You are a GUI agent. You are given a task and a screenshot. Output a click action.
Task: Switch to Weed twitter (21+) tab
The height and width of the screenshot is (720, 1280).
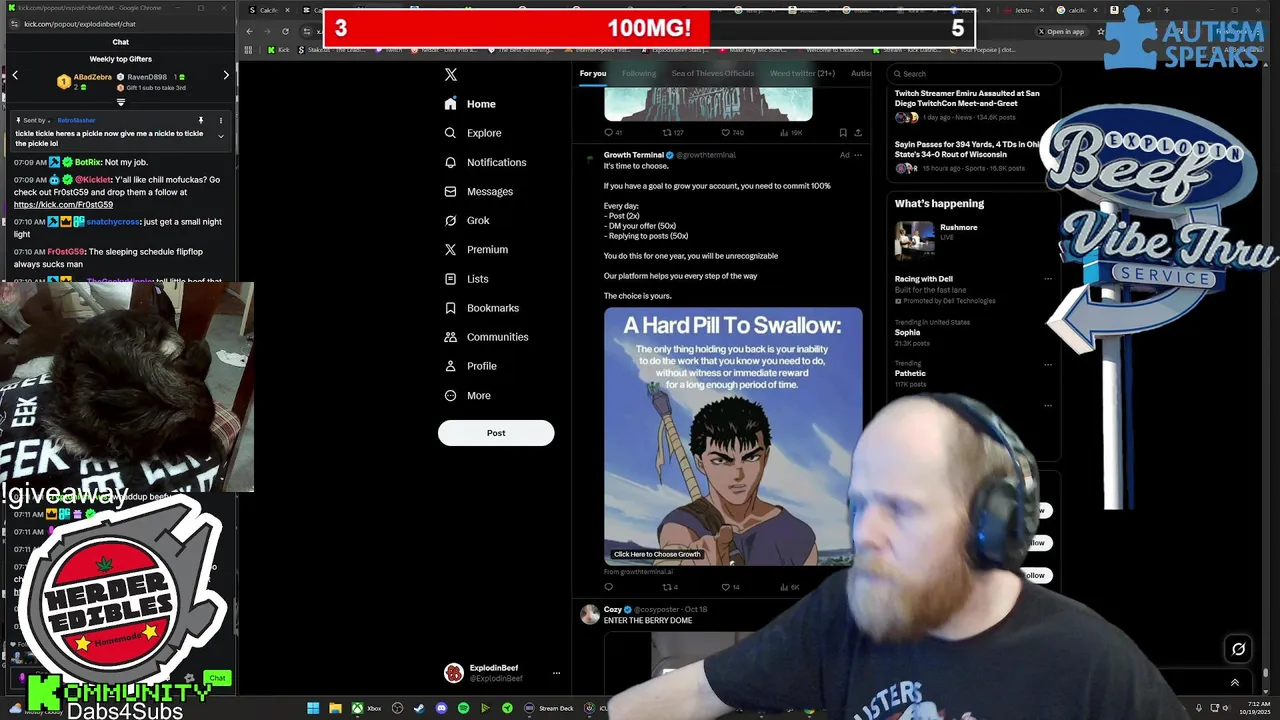tap(802, 73)
